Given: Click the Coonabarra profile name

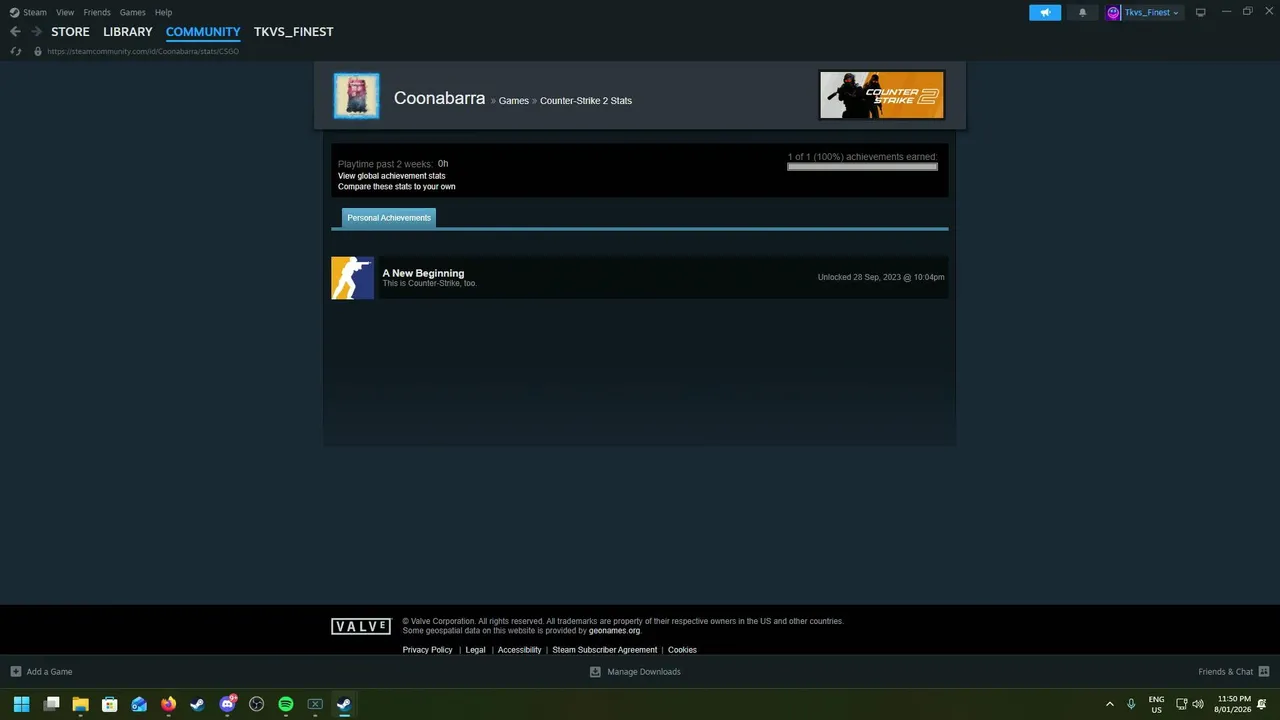Looking at the screenshot, I should click(x=439, y=98).
